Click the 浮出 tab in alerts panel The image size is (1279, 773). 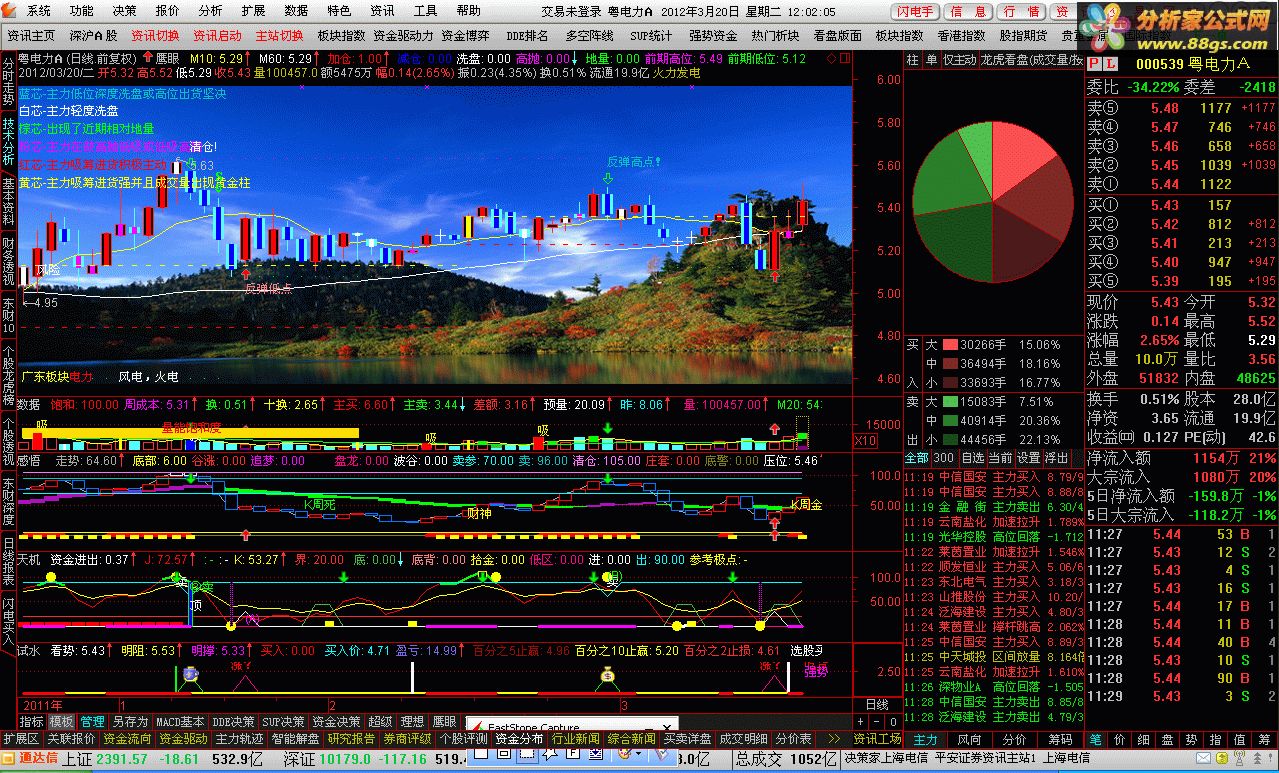(1057, 458)
